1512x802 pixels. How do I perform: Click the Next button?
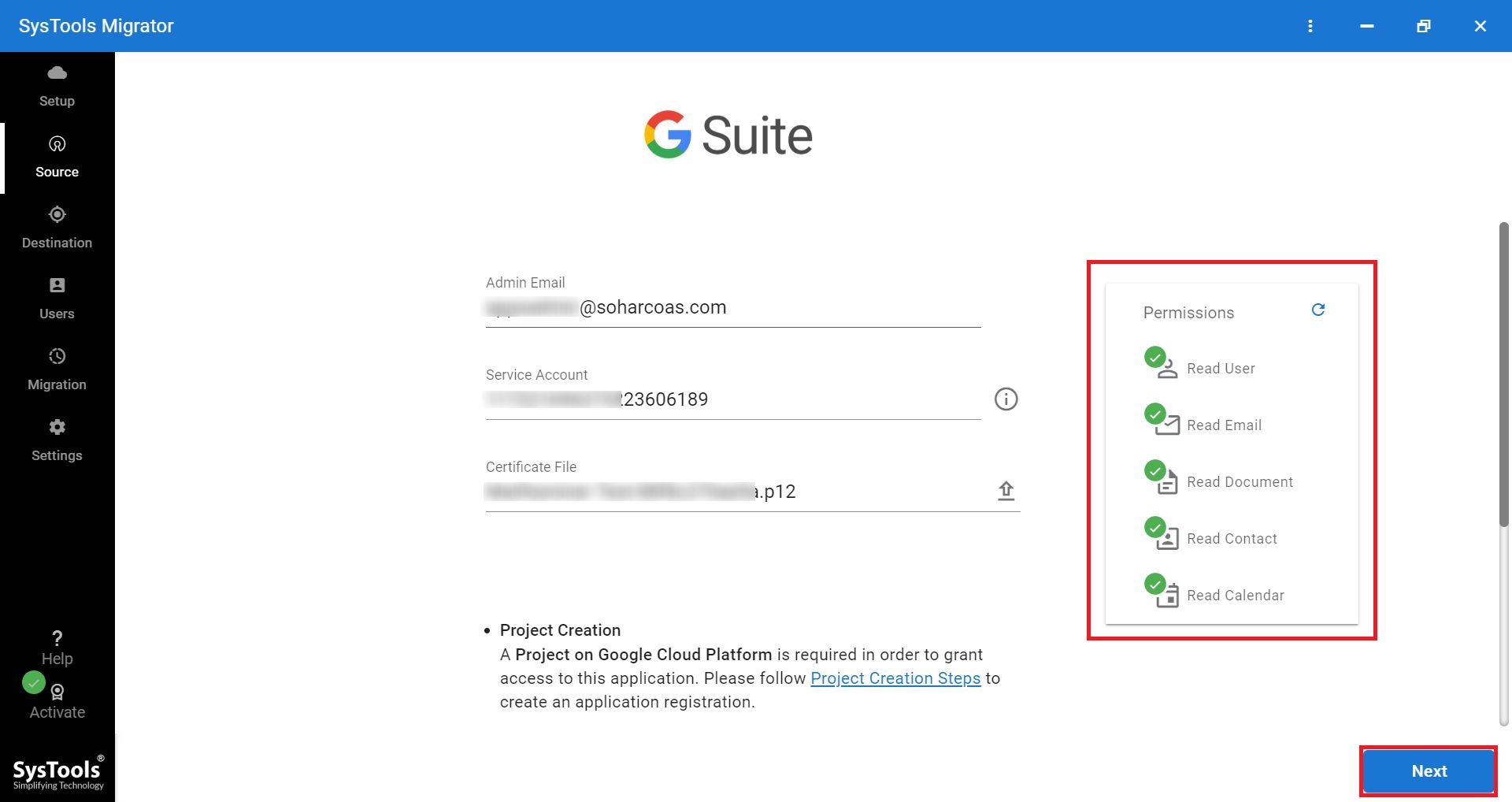[1429, 771]
